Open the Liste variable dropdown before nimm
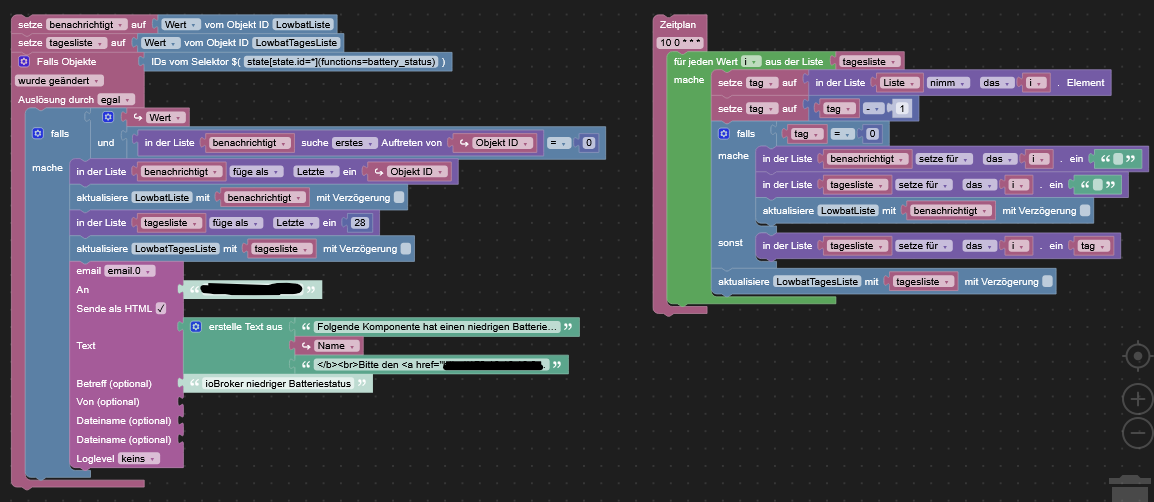The height and width of the screenshot is (502, 1154). pos(901,83)
